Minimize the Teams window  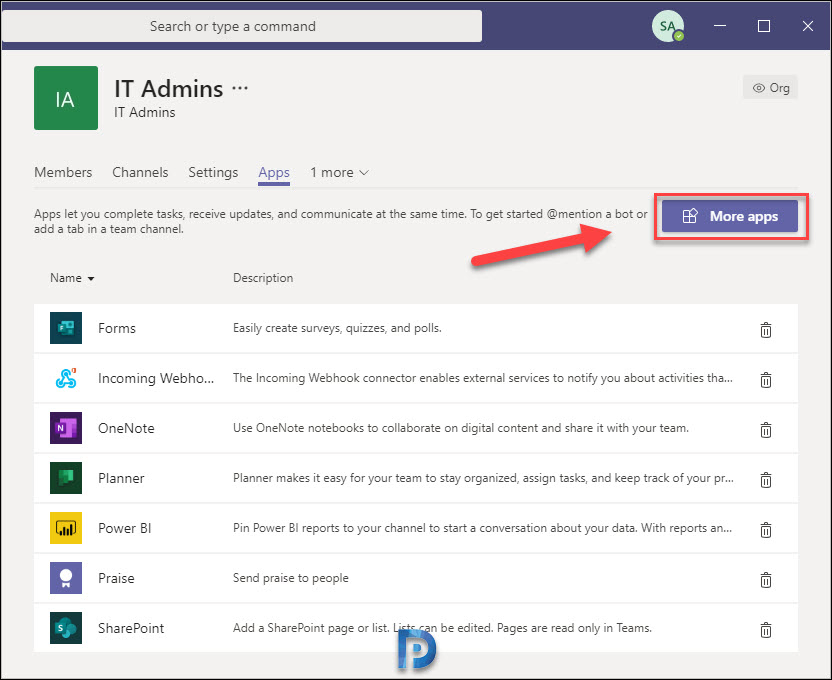tap(720, 25)
